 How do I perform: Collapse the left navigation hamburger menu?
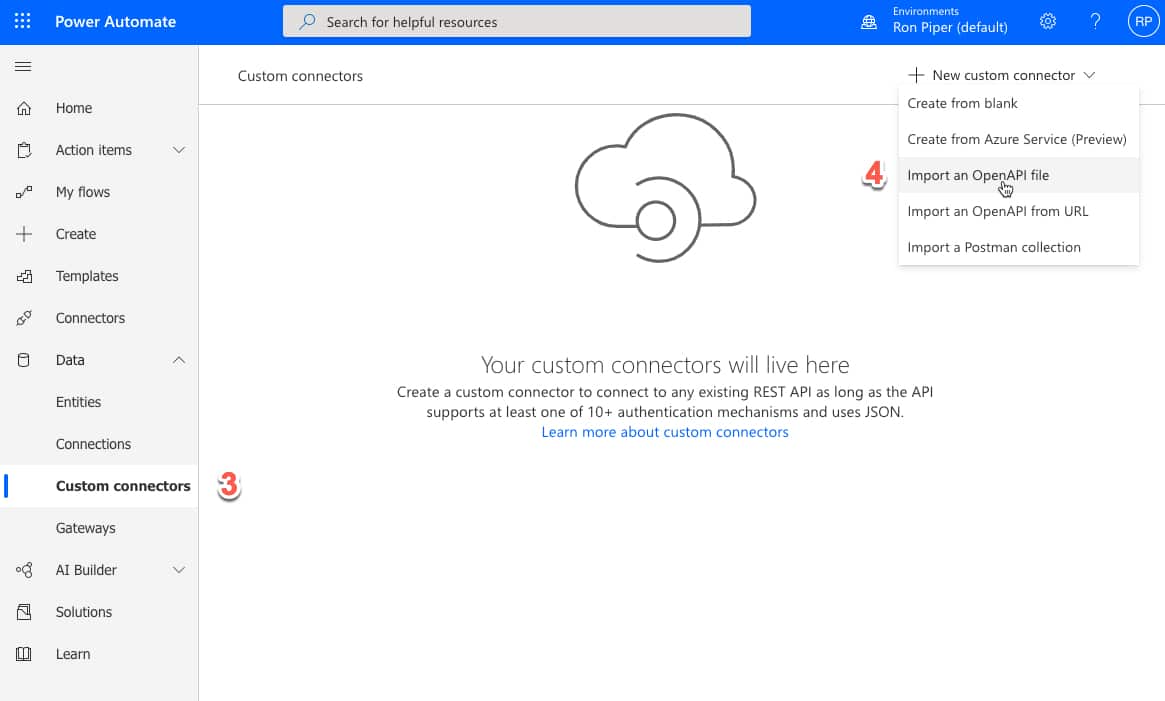pos(23,67)
